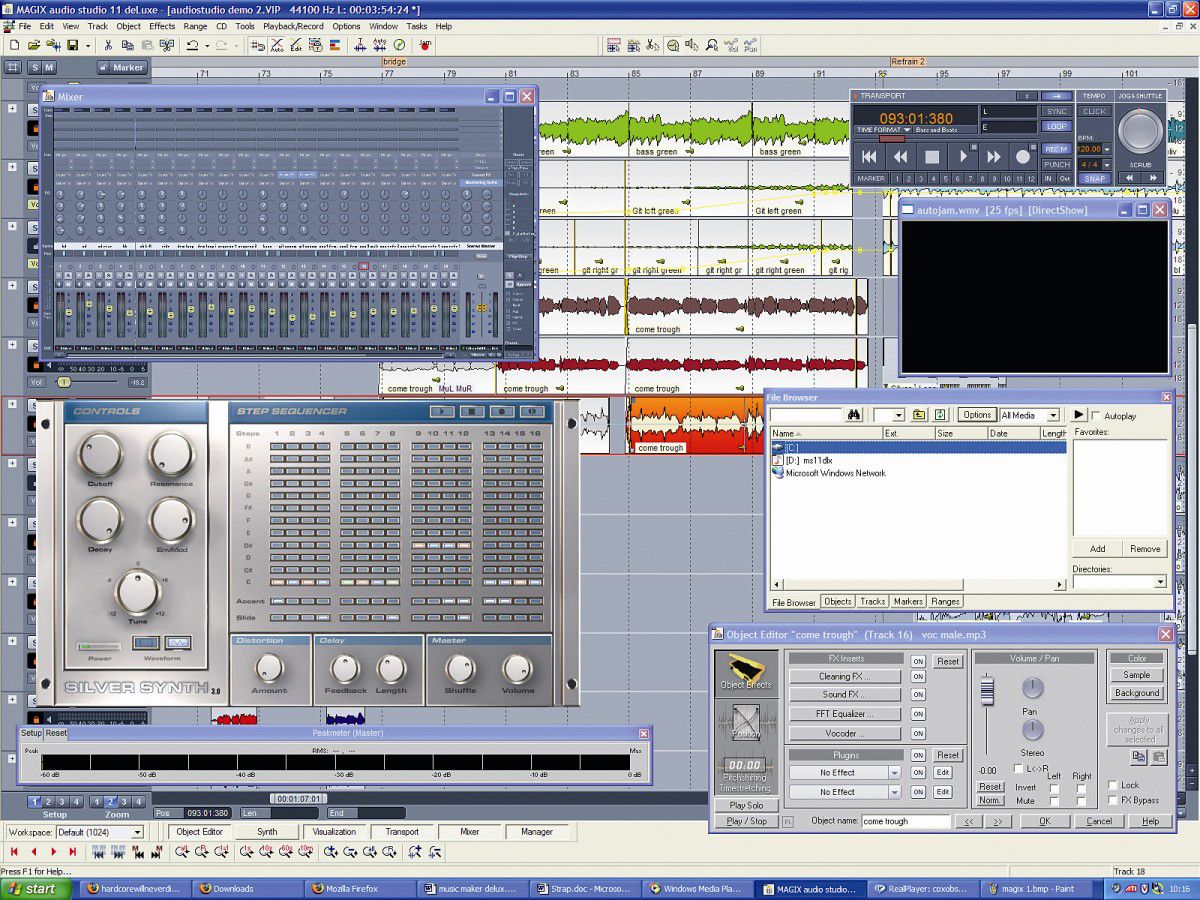This screenshot has width=1200, height=900.
Task: Click the grid icon left of S button
Action: pos(13,67)
